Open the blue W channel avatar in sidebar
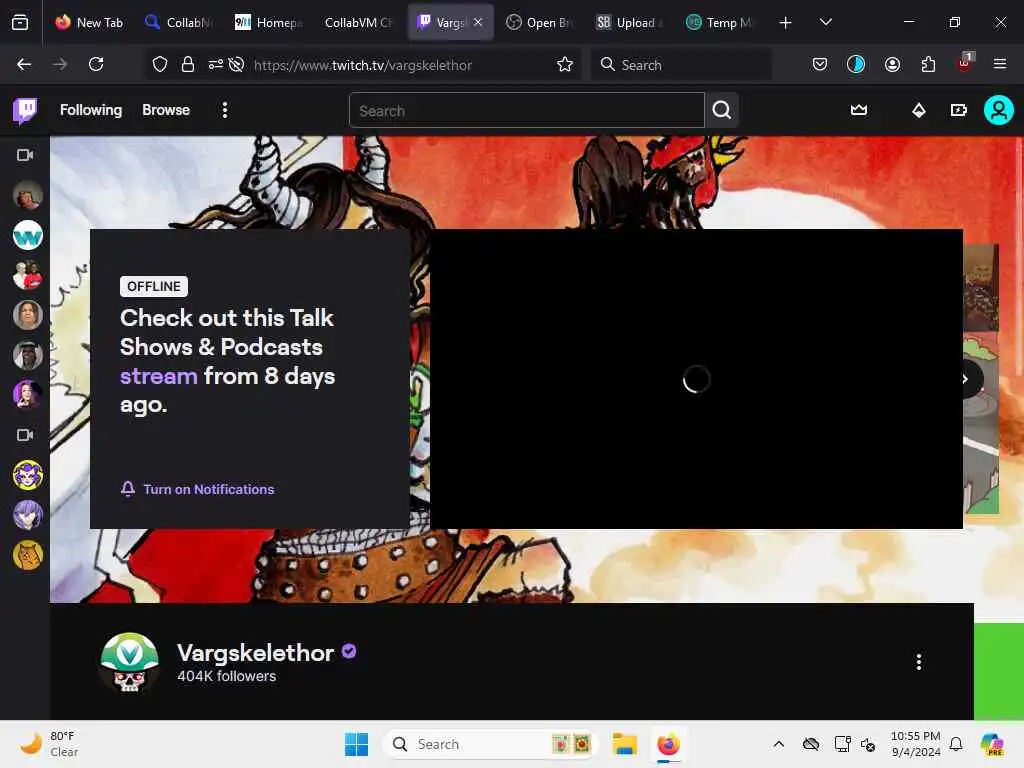Viewport: 1024px width, 768px height. click(27, 235)
